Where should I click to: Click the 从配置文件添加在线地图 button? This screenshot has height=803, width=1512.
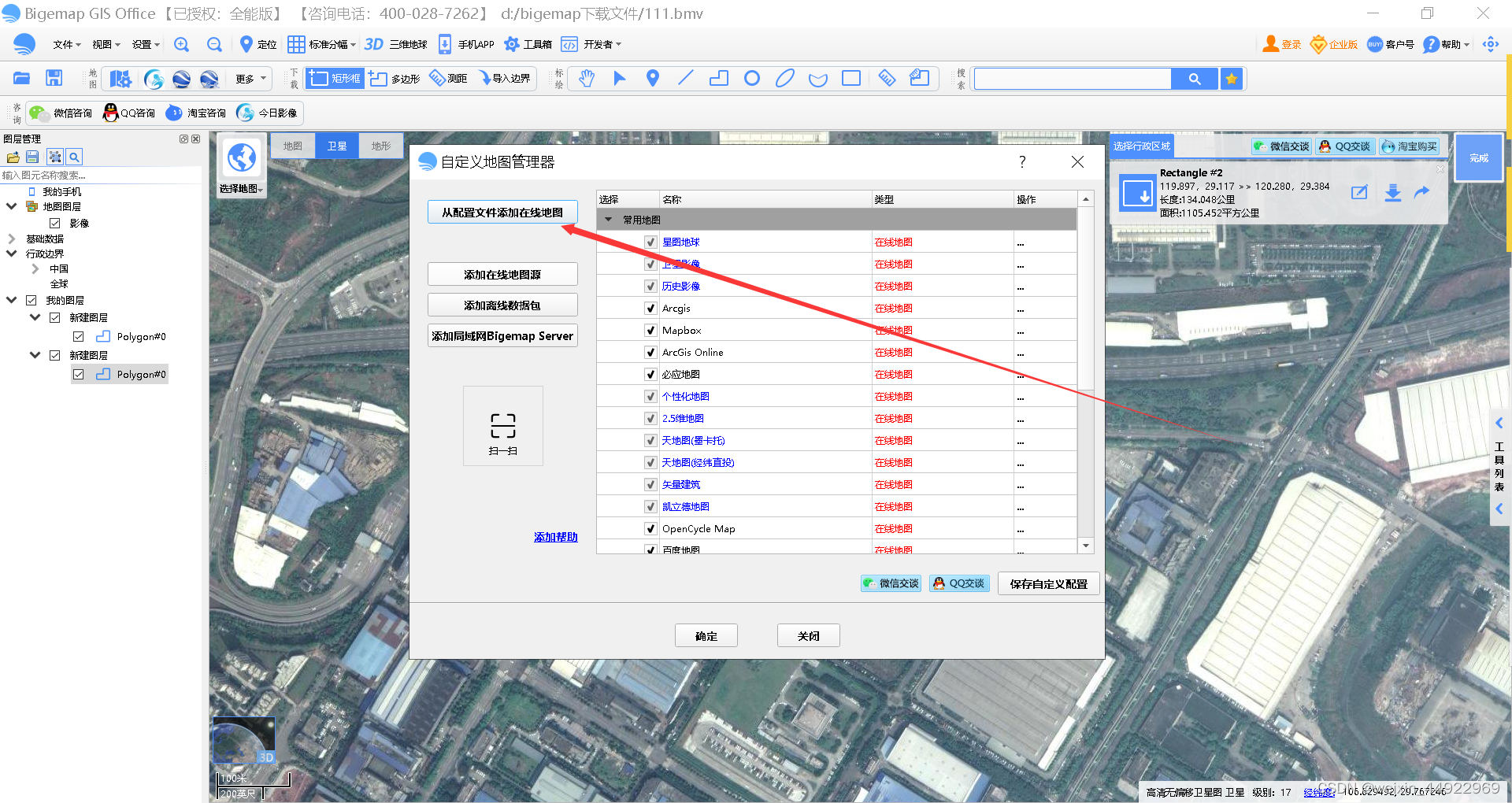502,211
